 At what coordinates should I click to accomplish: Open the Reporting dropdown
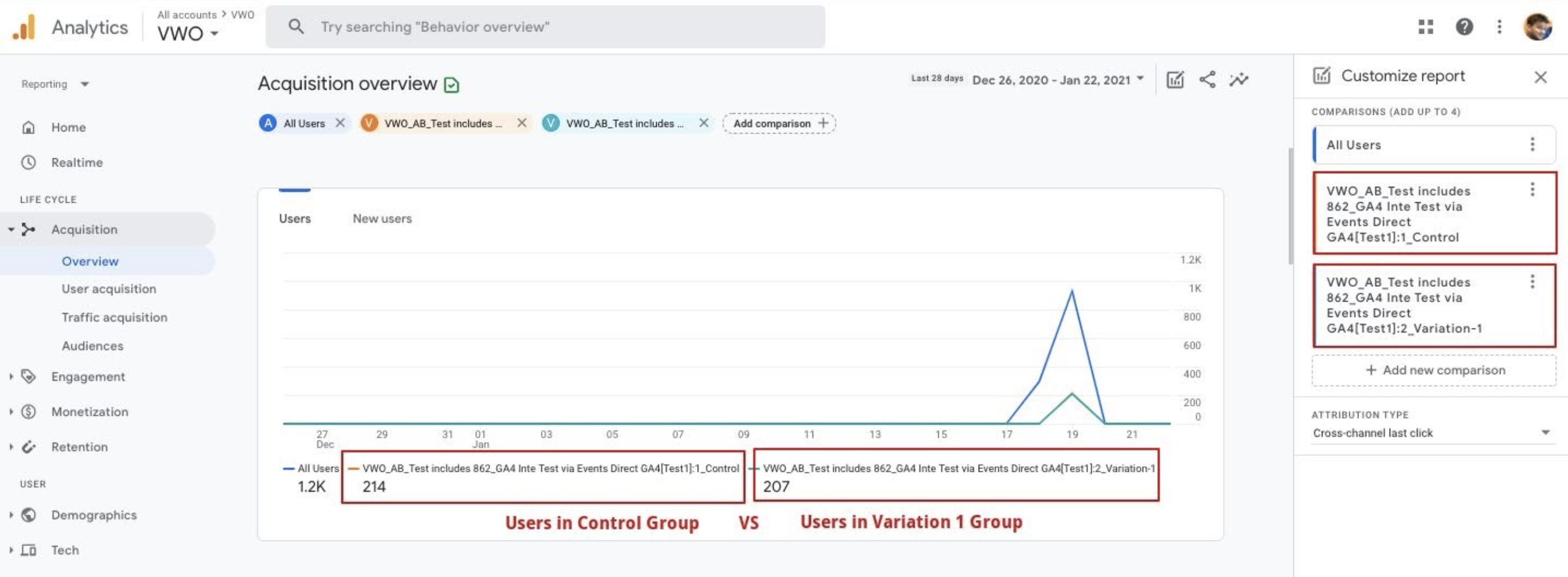[55, 84]
